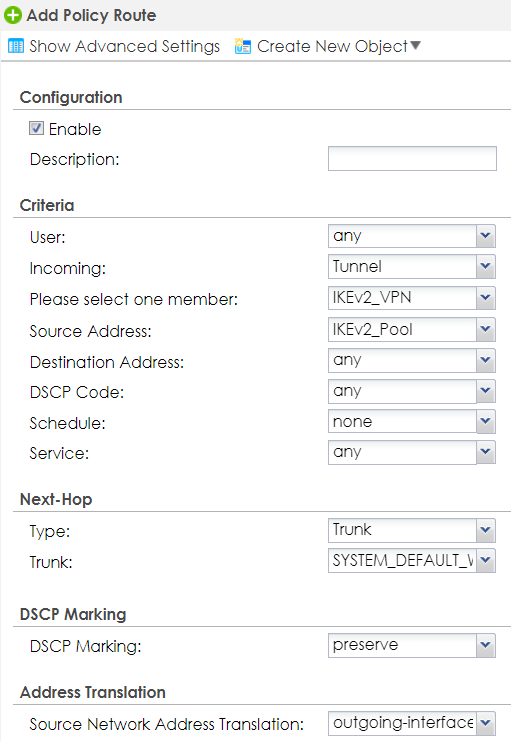Click into the Description text field
The image size is (511, 741).
point(412,158)
